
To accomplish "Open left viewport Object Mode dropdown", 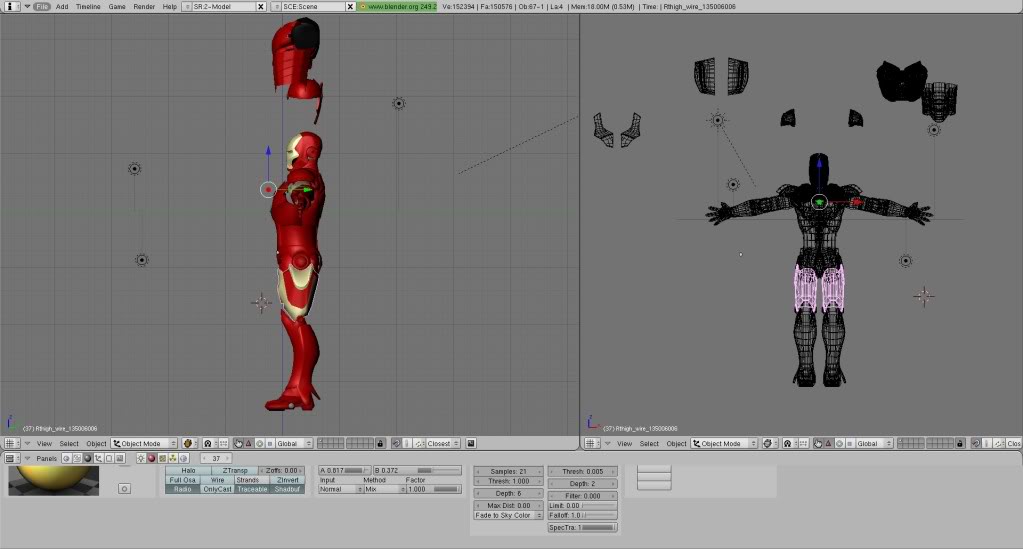I will 144,443.
